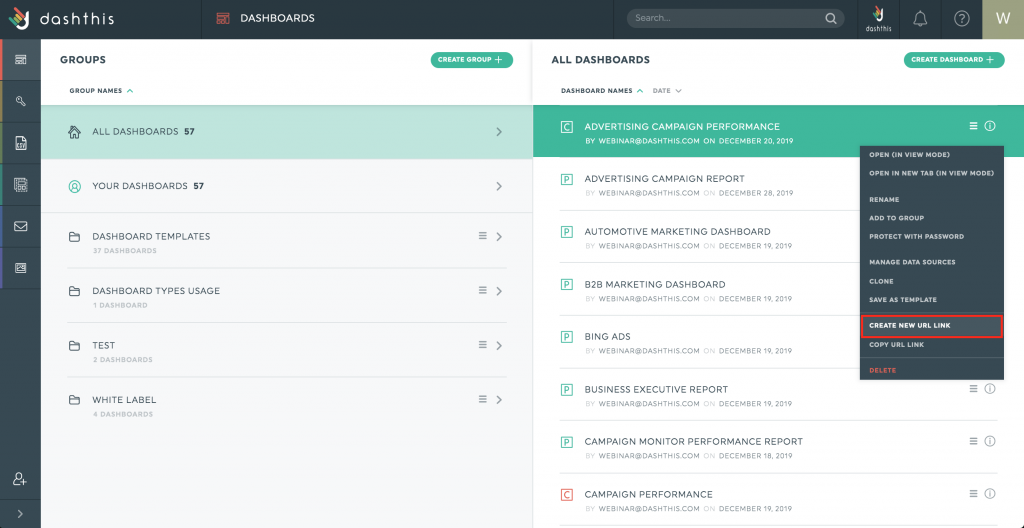Click the add user icon in sidebar
The image size is (1024, 528).
pyautogui.click(x=20, y=478)
